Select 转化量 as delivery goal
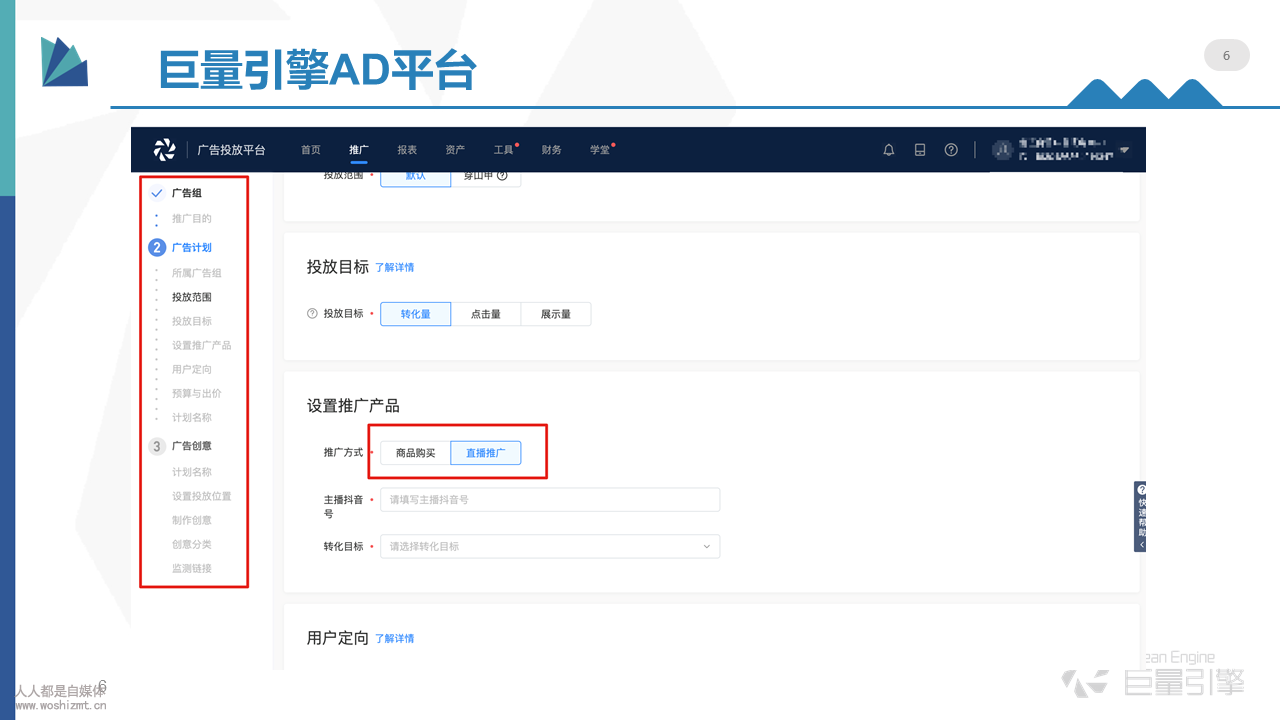Image resolution: width=1280 pixels, height=720 pixels. tap(416, 314)
